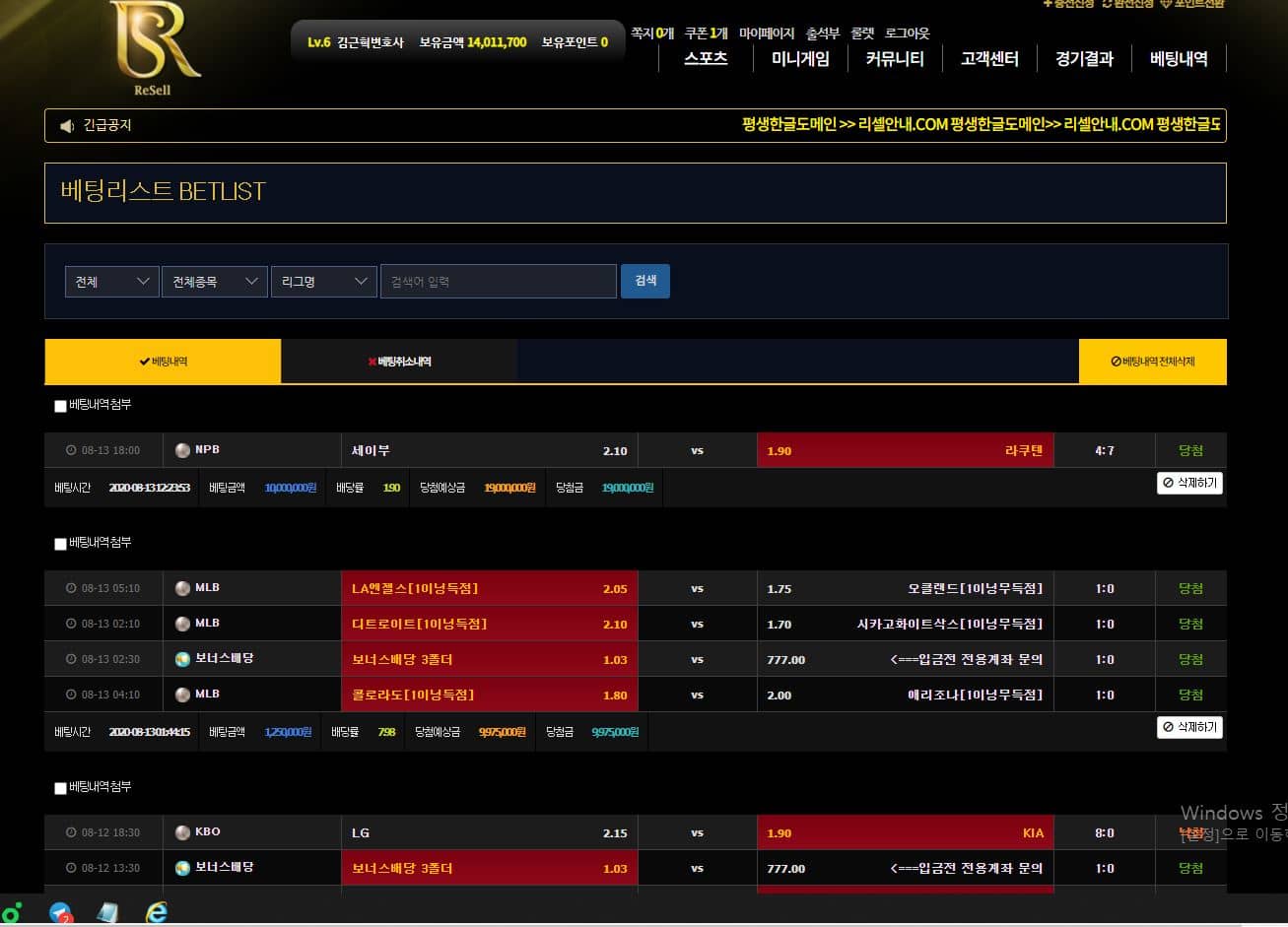The image size is (1288, 927).
Task: Click the 긴급공지 label
Action: click(x=107, y=125)
